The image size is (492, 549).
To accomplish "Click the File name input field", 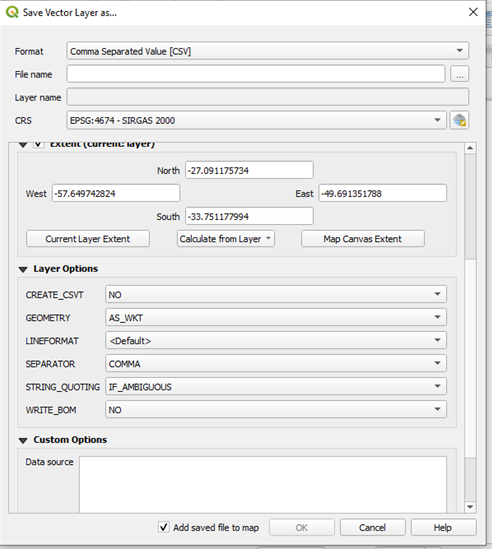I will click(x=256, y=74).
